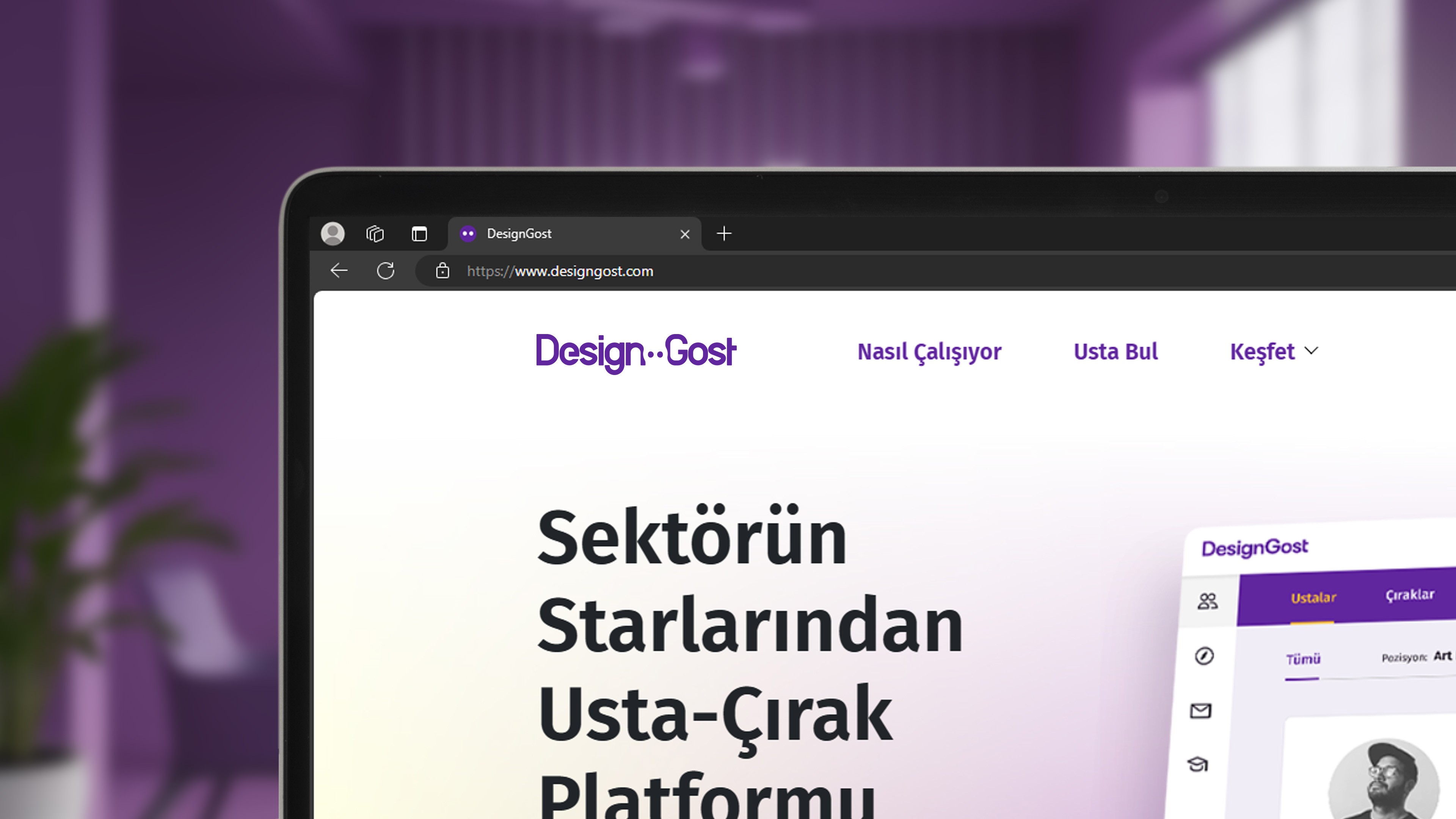Open a new tab with plus icon
The image size is (1456, 819).
point(724,234)
